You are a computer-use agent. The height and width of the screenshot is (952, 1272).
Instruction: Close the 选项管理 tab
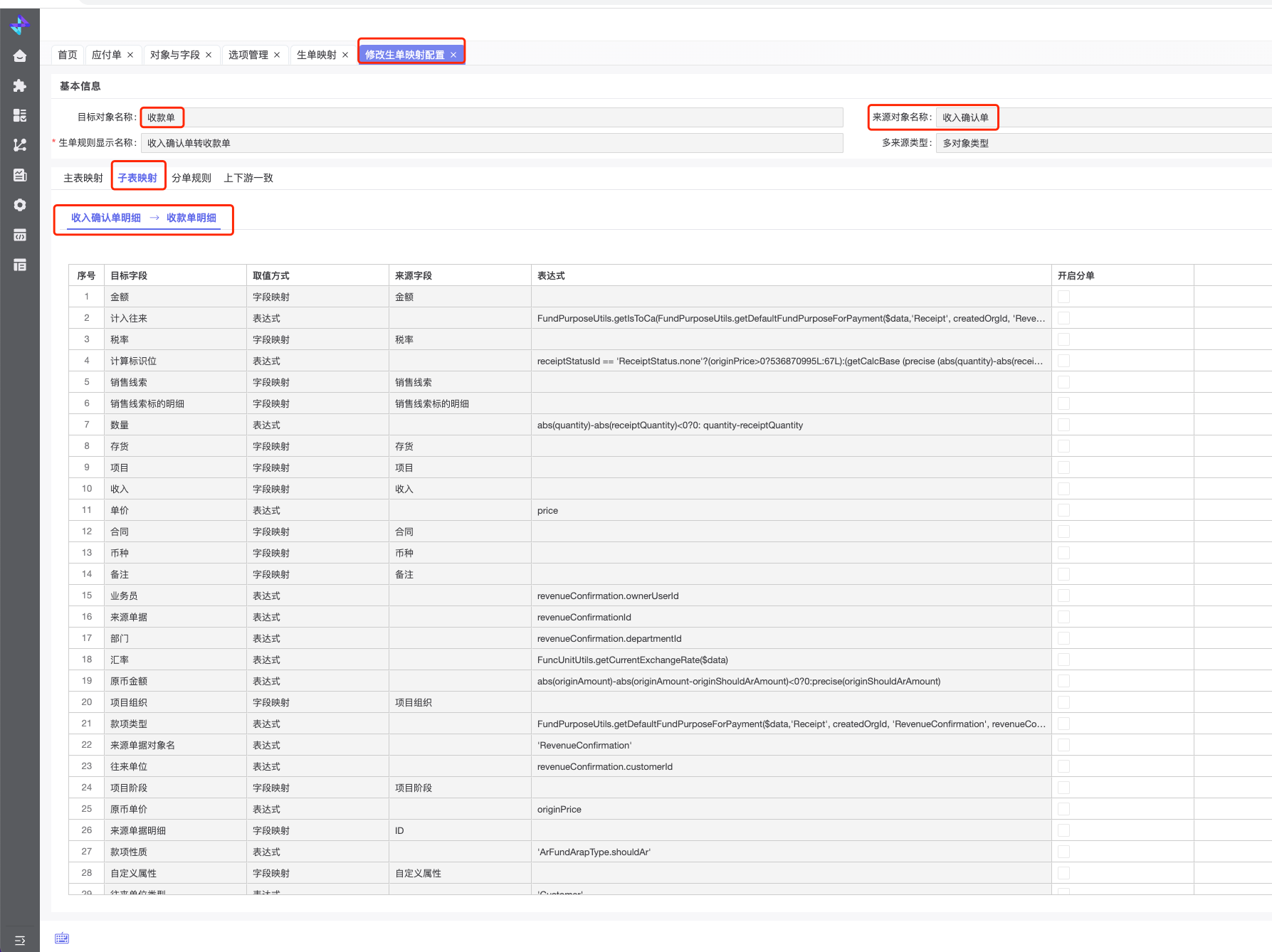click(x=277, y=55)
